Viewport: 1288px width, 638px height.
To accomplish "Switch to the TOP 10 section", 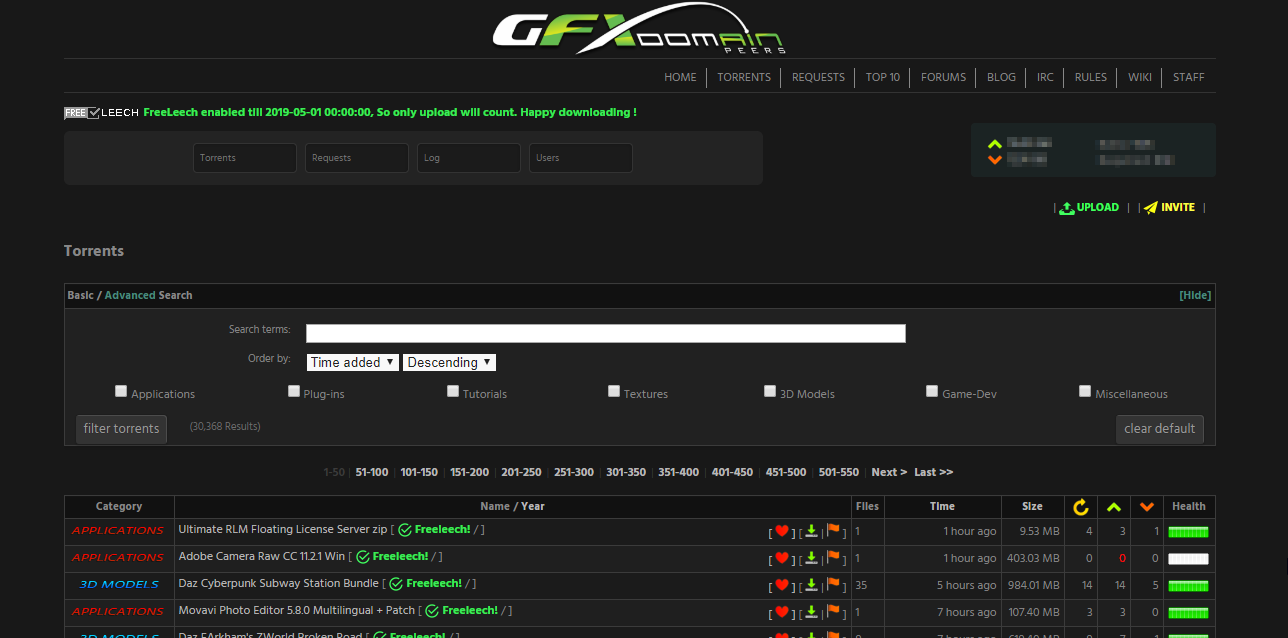I will tap(883, 77).
